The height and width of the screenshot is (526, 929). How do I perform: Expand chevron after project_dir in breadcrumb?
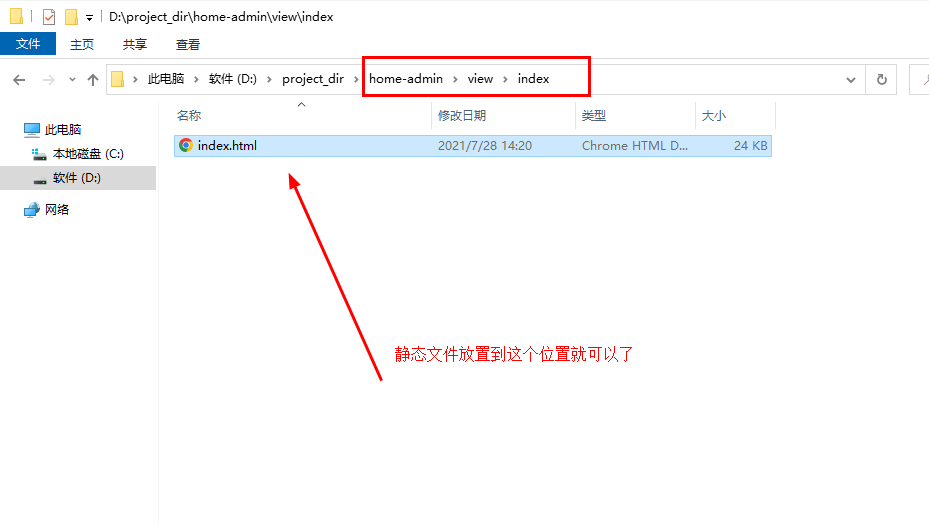point(356,79)
